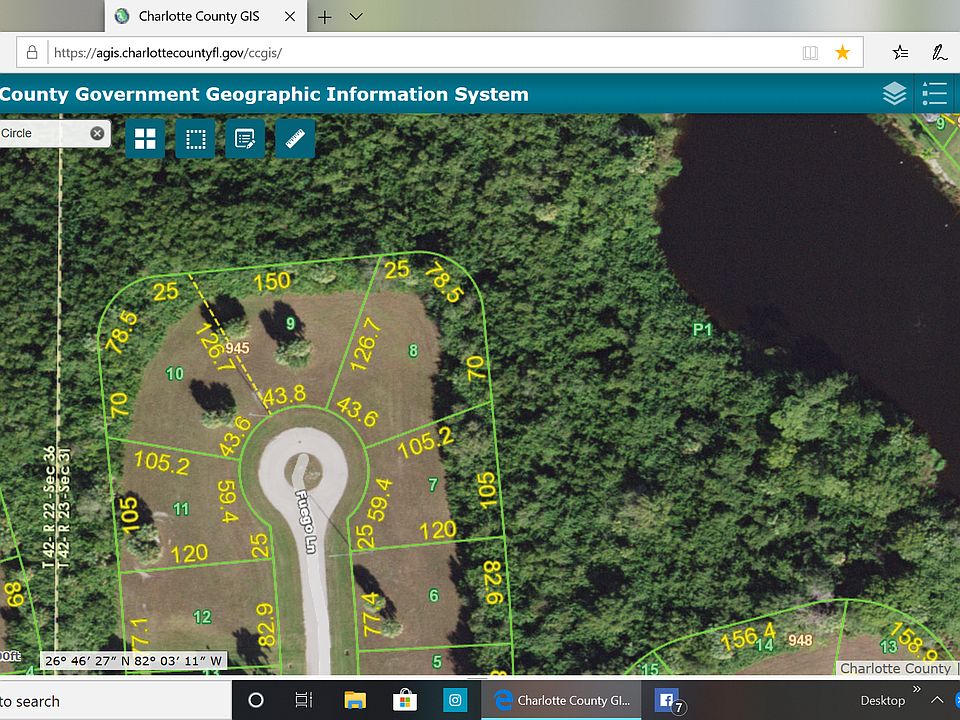Image resolution: width=960 pixels, height=720 pixels.
Task: Click the Charlotte County attribution link
Action: point(895,668)
